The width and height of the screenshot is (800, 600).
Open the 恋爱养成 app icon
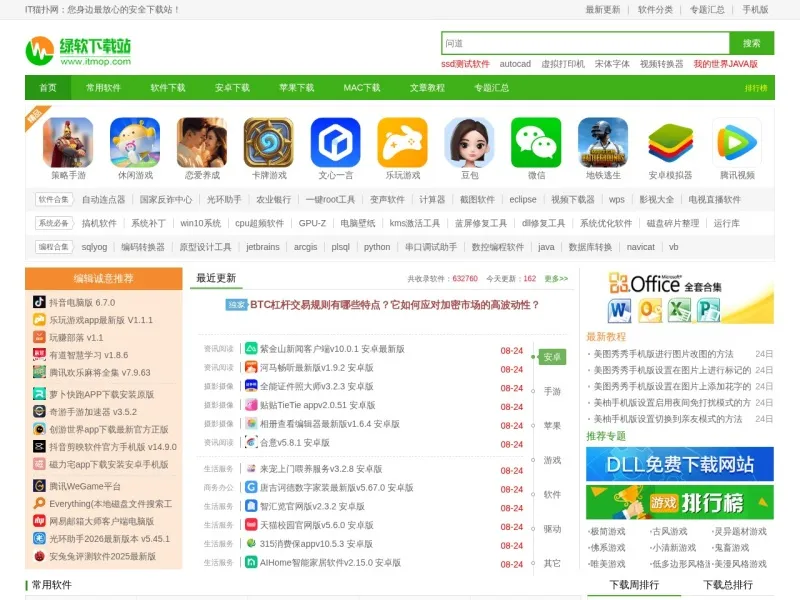pyautogui.click(x=202, y=142)
